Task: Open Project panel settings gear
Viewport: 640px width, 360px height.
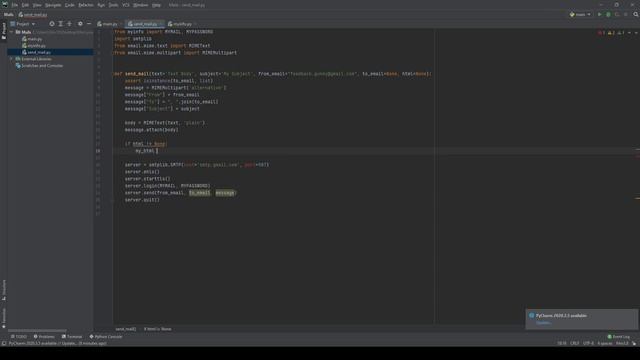Action: [x=80, y=24]
